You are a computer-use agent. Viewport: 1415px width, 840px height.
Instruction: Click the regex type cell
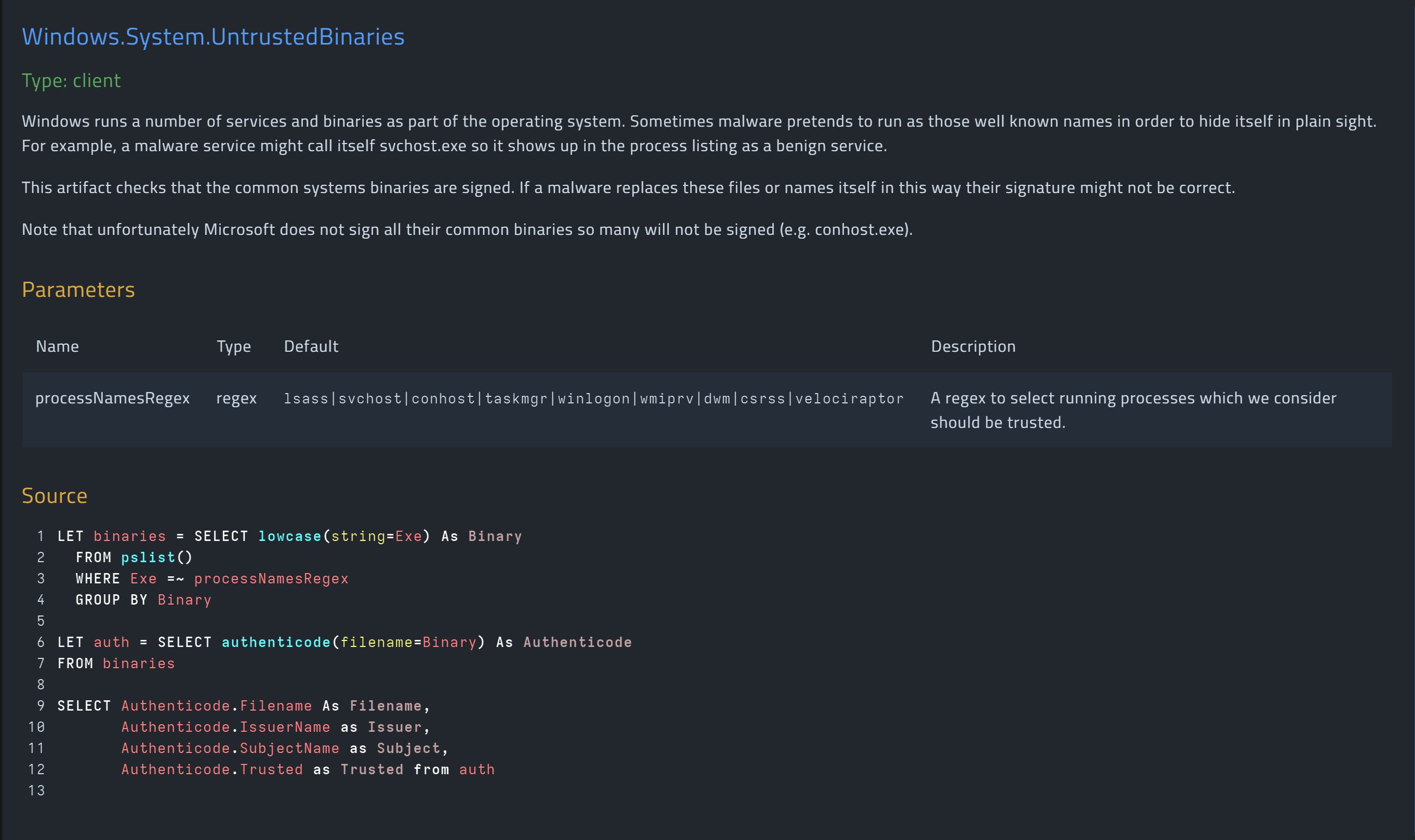(x=237, y=398)
